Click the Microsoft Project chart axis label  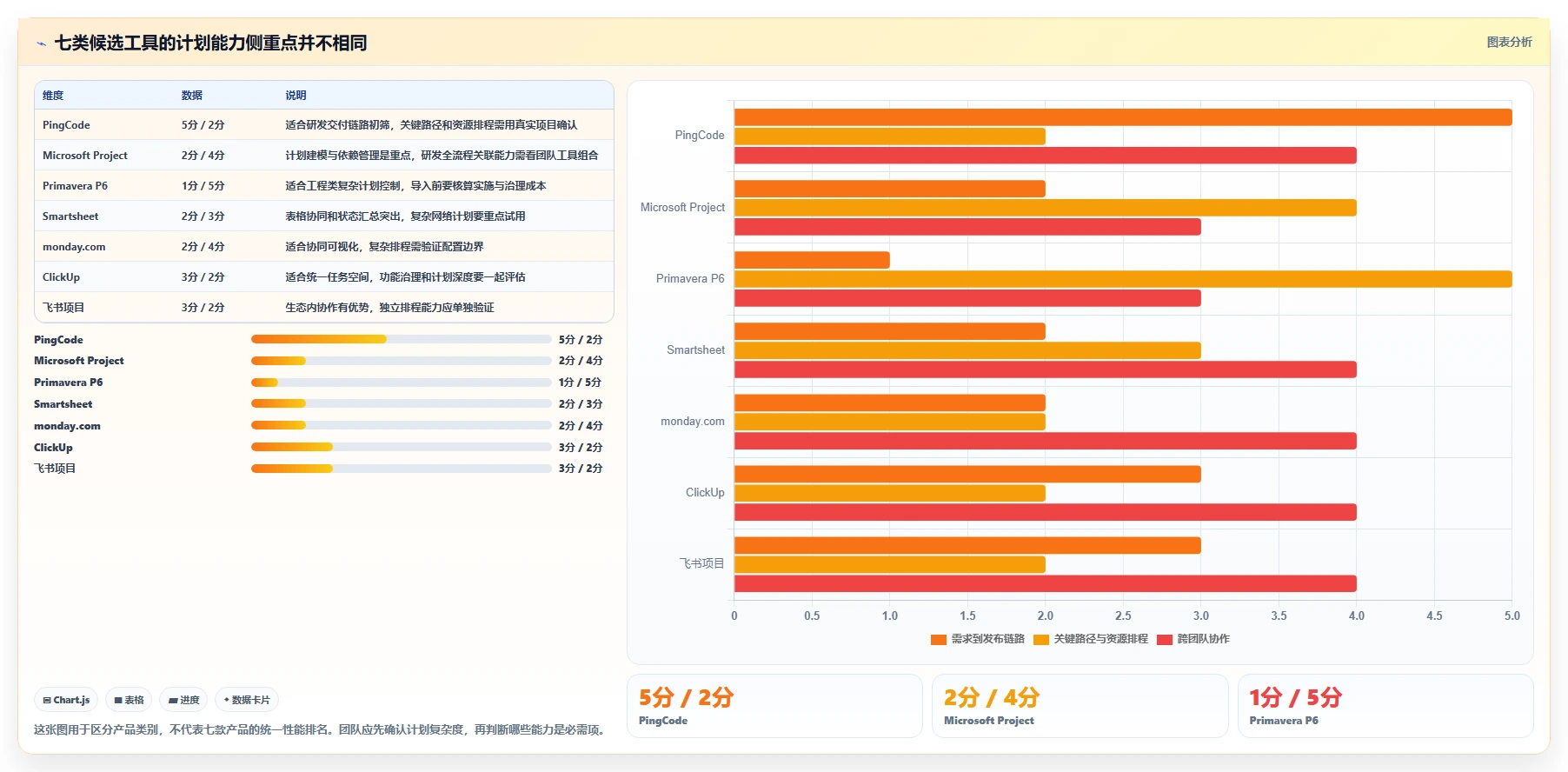tap(682, 208)
